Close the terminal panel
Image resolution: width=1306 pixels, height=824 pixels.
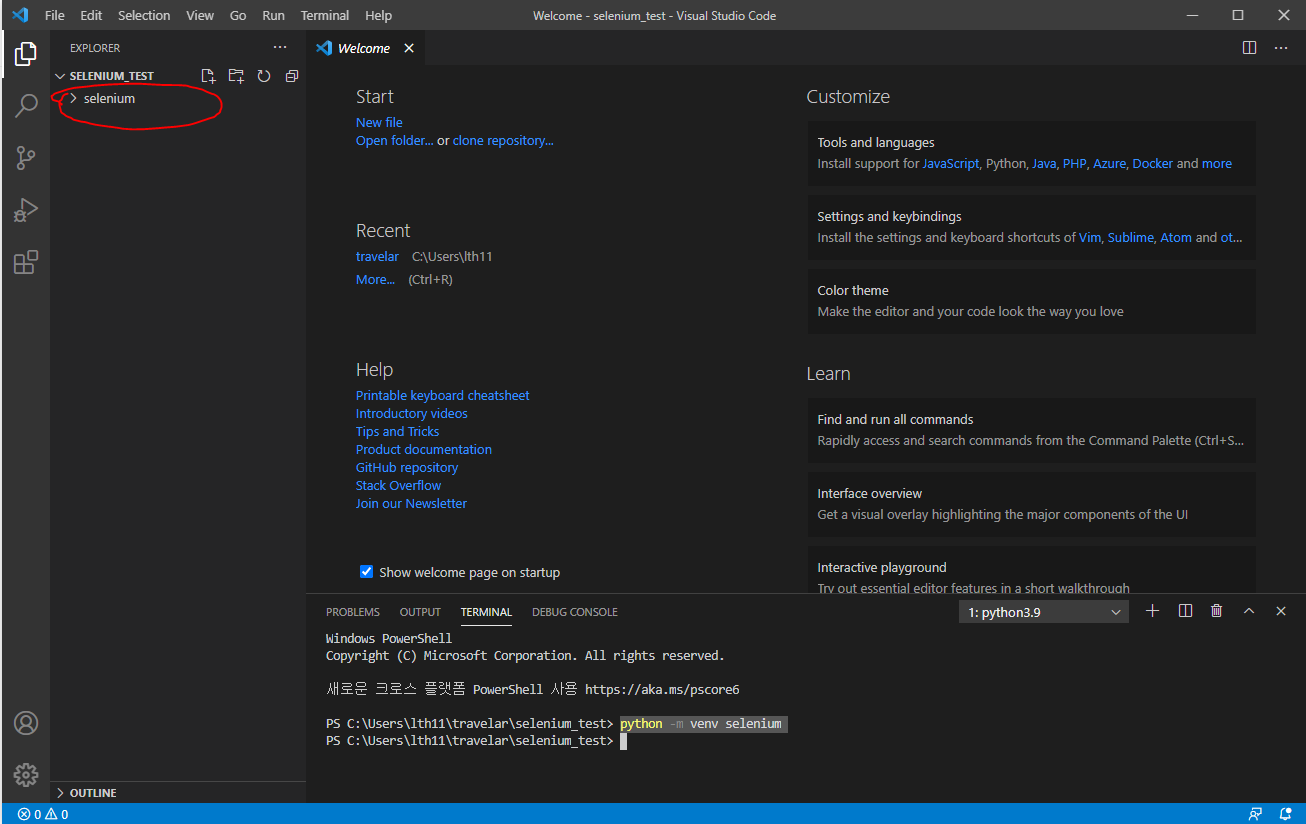pyautogui.click(x=1281, y=611)
